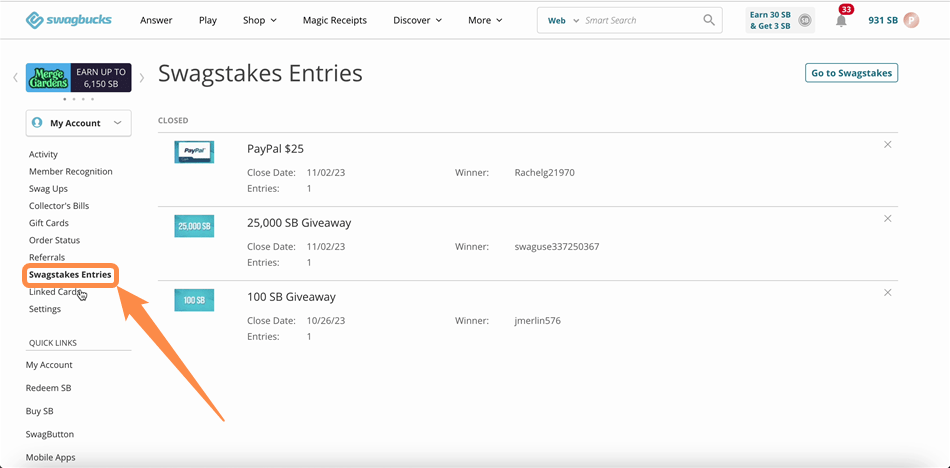Image resolution: width=950 pixels, height=468 pixels.
Task: Click winner name swaguse337250367
Action: point(557,247)
